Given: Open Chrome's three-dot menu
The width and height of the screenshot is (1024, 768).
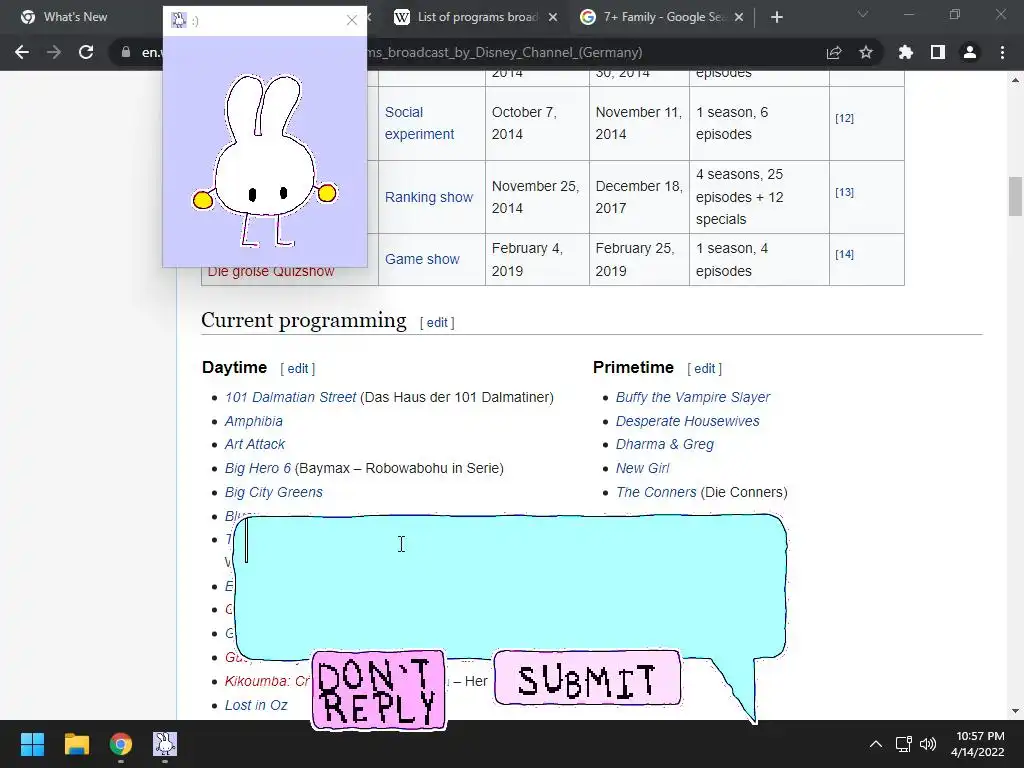Looking at the screenshot, I should coord(1002,52).
